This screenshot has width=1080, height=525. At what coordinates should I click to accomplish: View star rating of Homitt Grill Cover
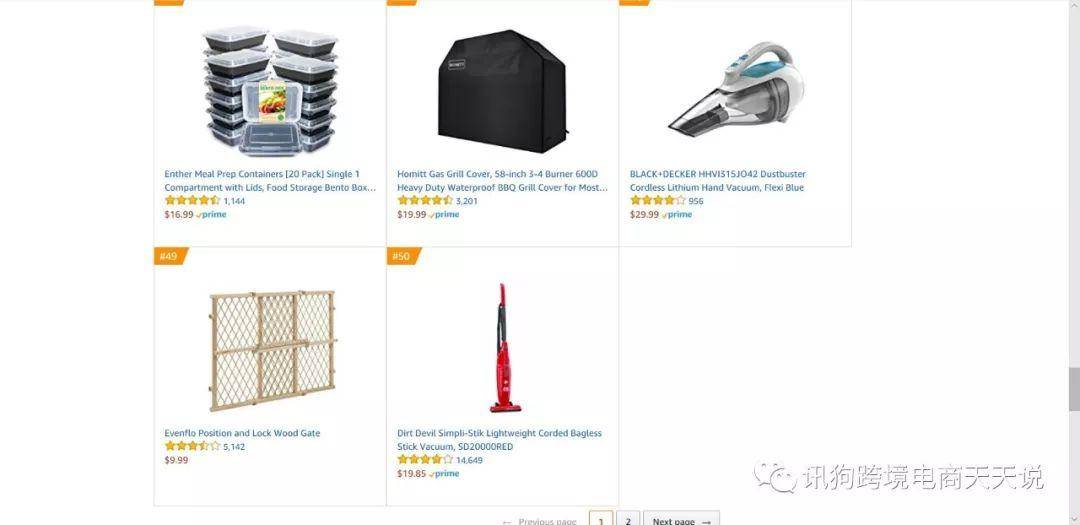tap(425, 200)
